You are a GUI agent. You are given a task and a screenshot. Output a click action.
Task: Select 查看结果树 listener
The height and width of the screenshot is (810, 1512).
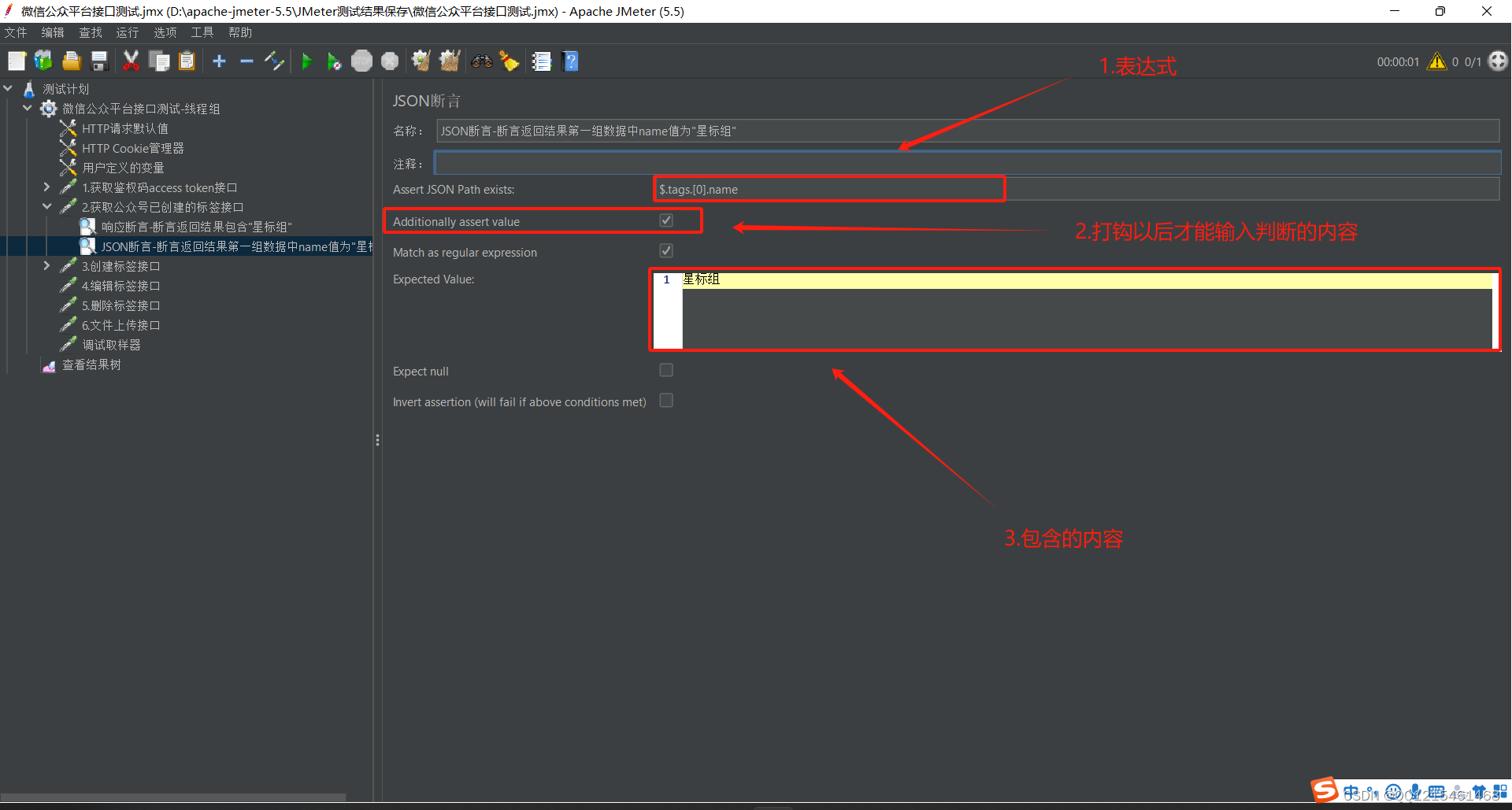point(92,364)
